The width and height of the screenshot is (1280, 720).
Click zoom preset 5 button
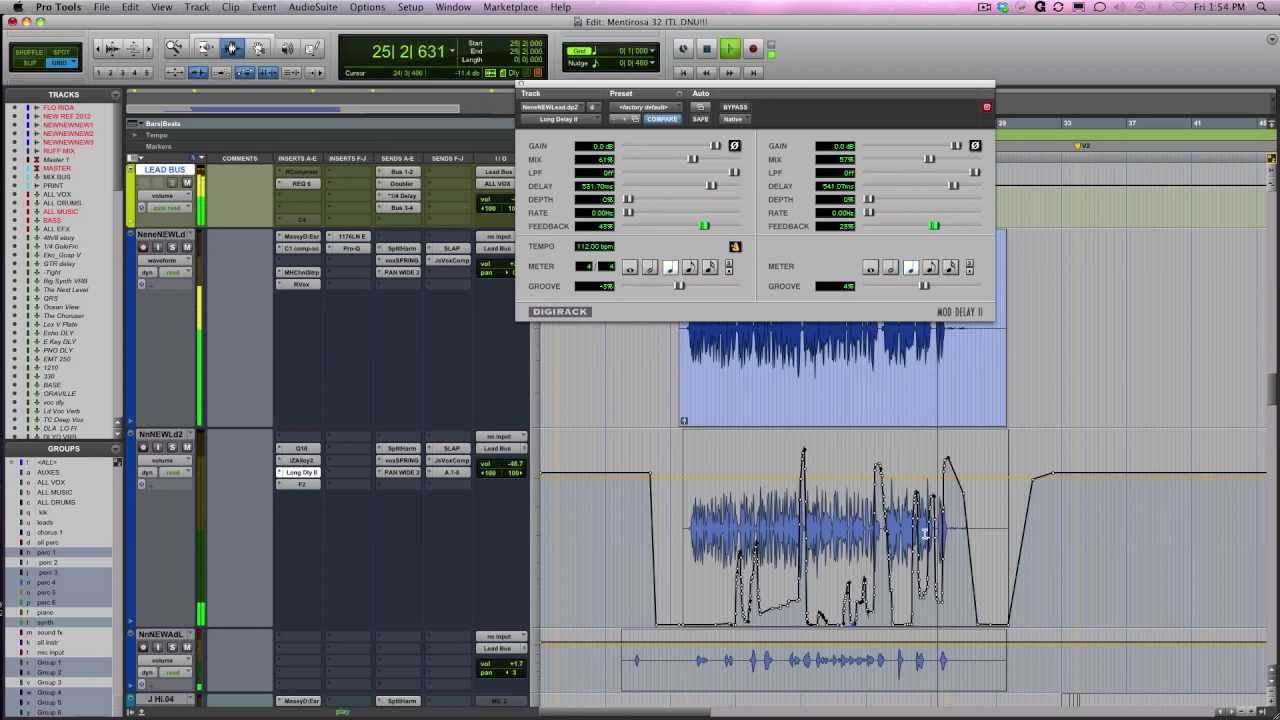tap(147, 73)
